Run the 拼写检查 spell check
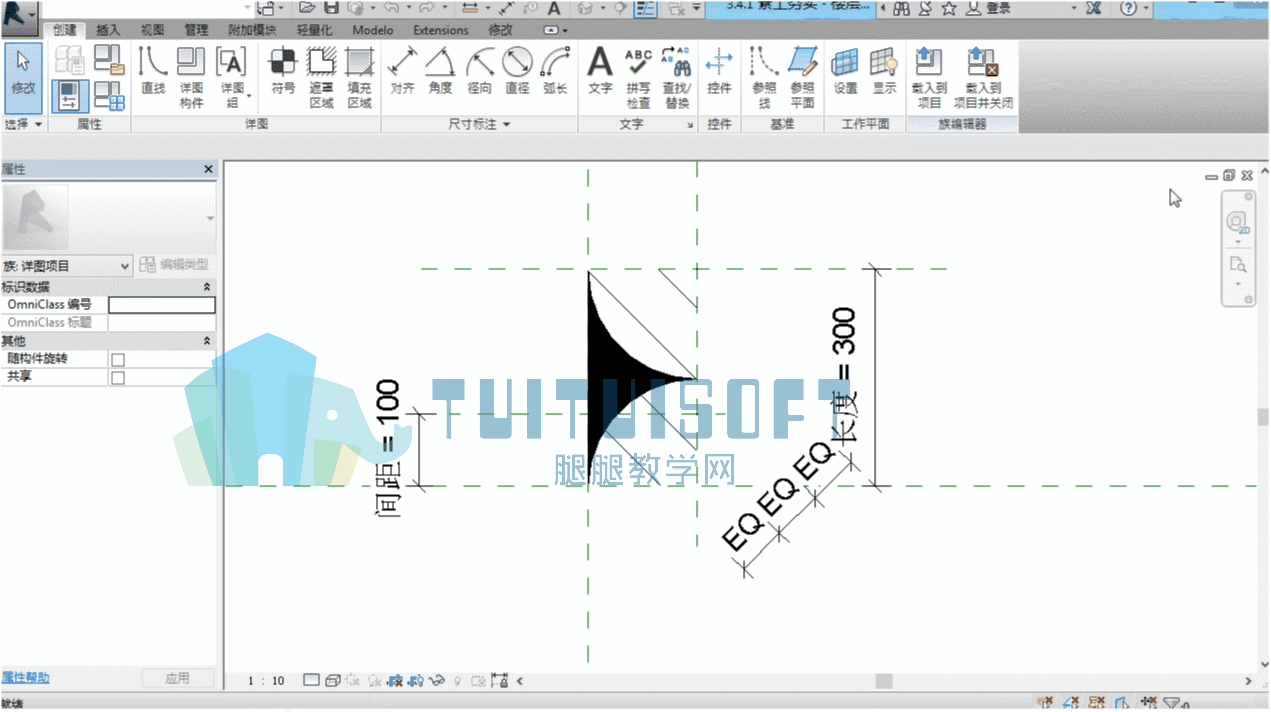The height and width of the screenshot is (712, 1271). [638, 77]
